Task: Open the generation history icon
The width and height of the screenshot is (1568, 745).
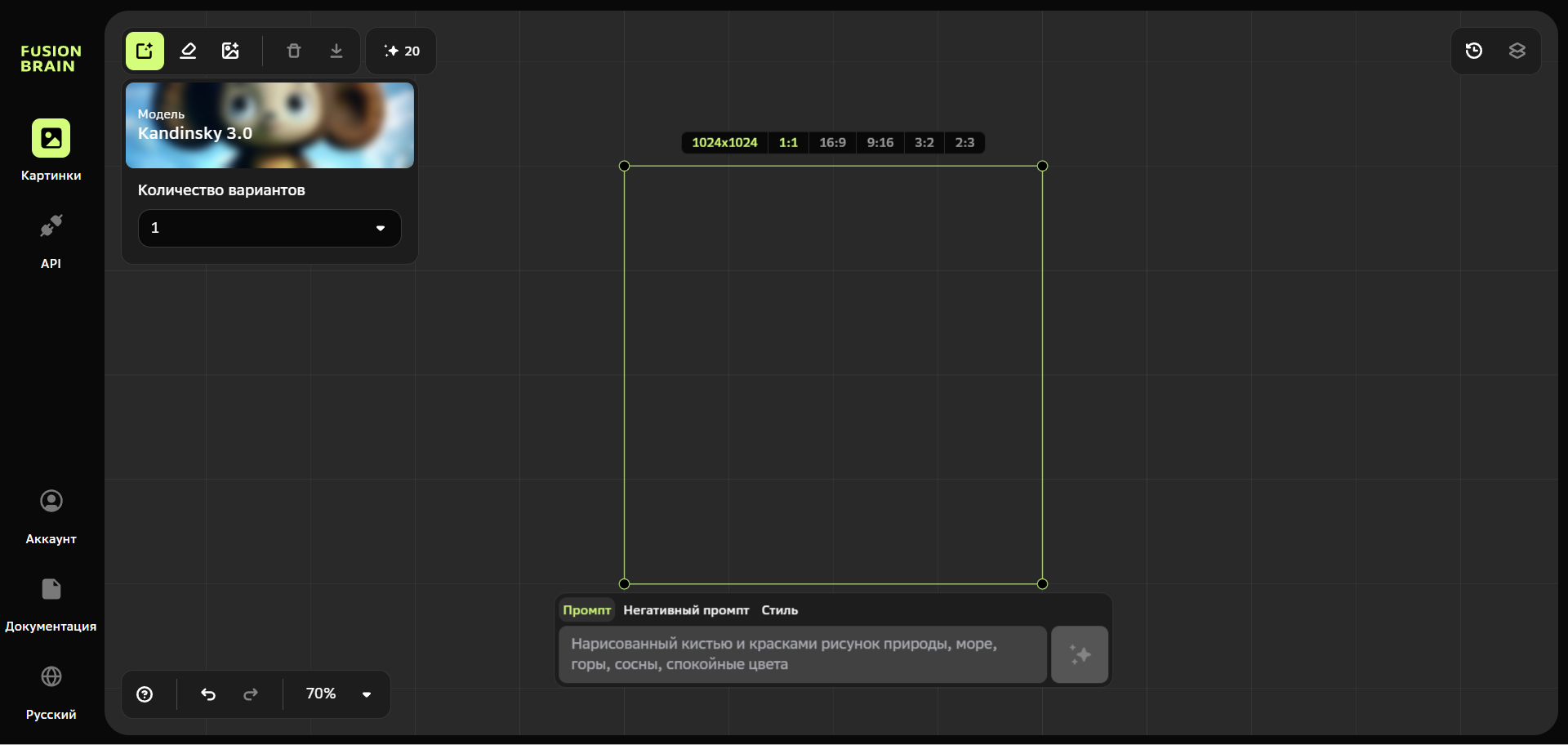Action: click(x=1474, y=51)
